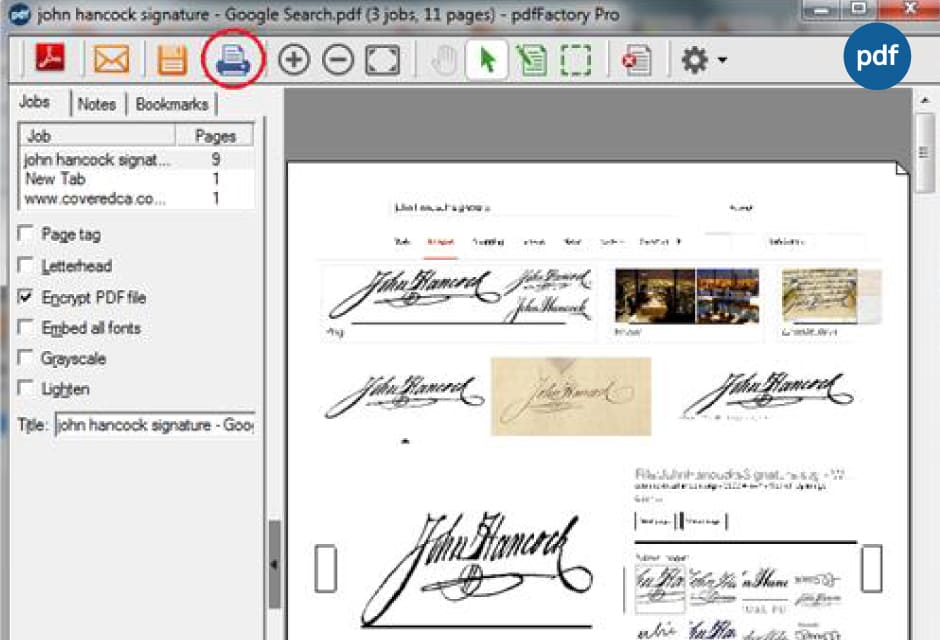Click the delete job icon
Screen dimensions: 940x640
coord(637,59)
